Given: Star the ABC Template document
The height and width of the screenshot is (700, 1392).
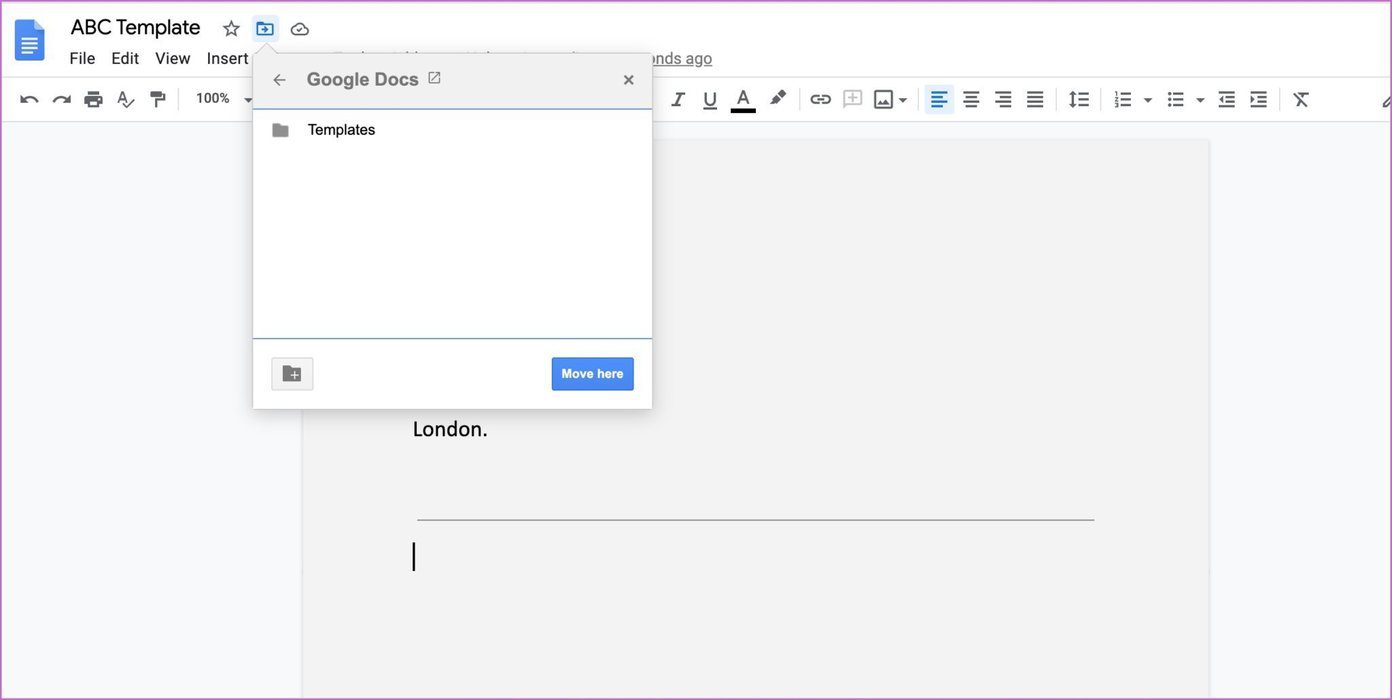Looking at the screenshot, I should click(x=231, y=29).
